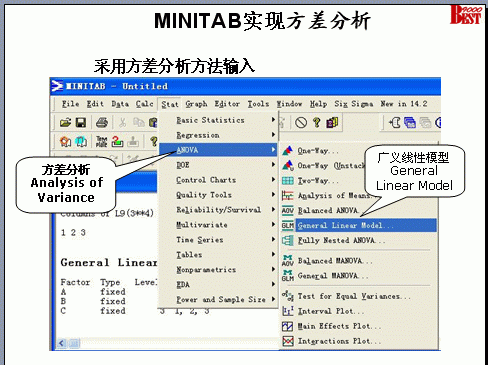Expand the ANOVA submenu

(218, 150)
